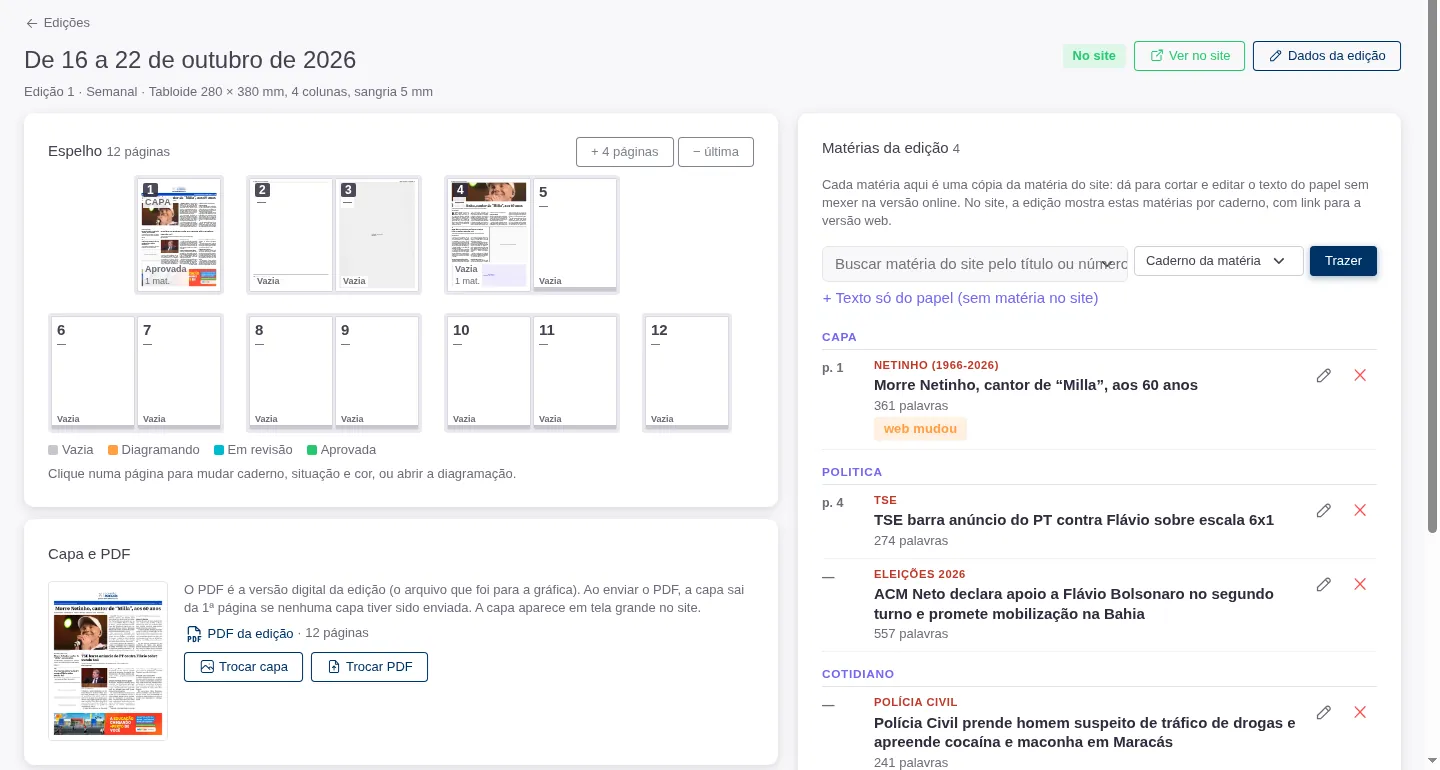This screenshot has width=1440, height=770.
Task: Open Ver no site
Action: (1189, 56)
